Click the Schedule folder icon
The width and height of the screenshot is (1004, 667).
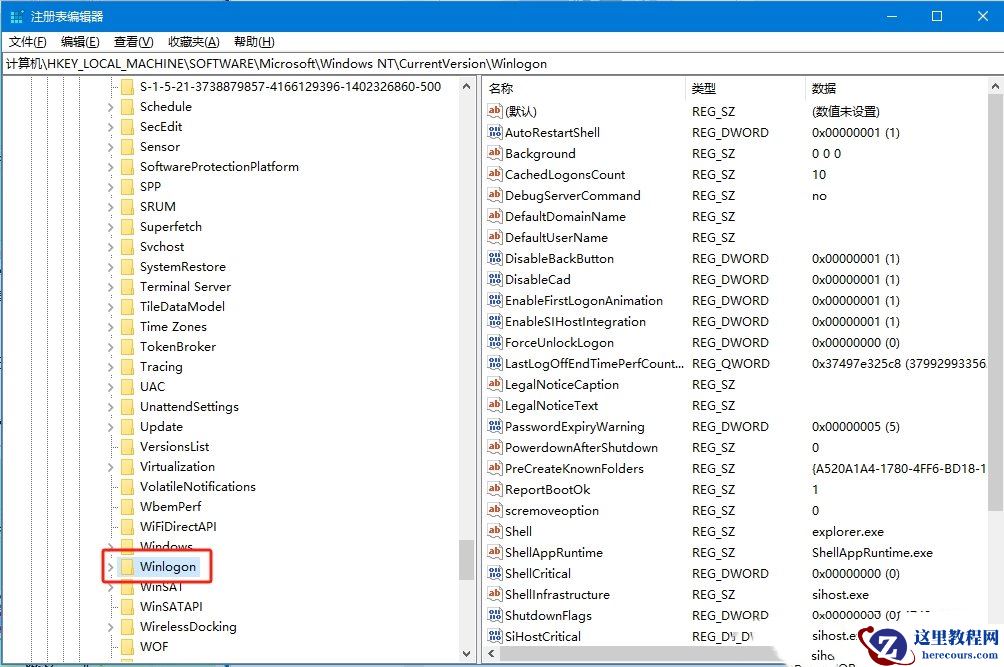click(129, 106)
